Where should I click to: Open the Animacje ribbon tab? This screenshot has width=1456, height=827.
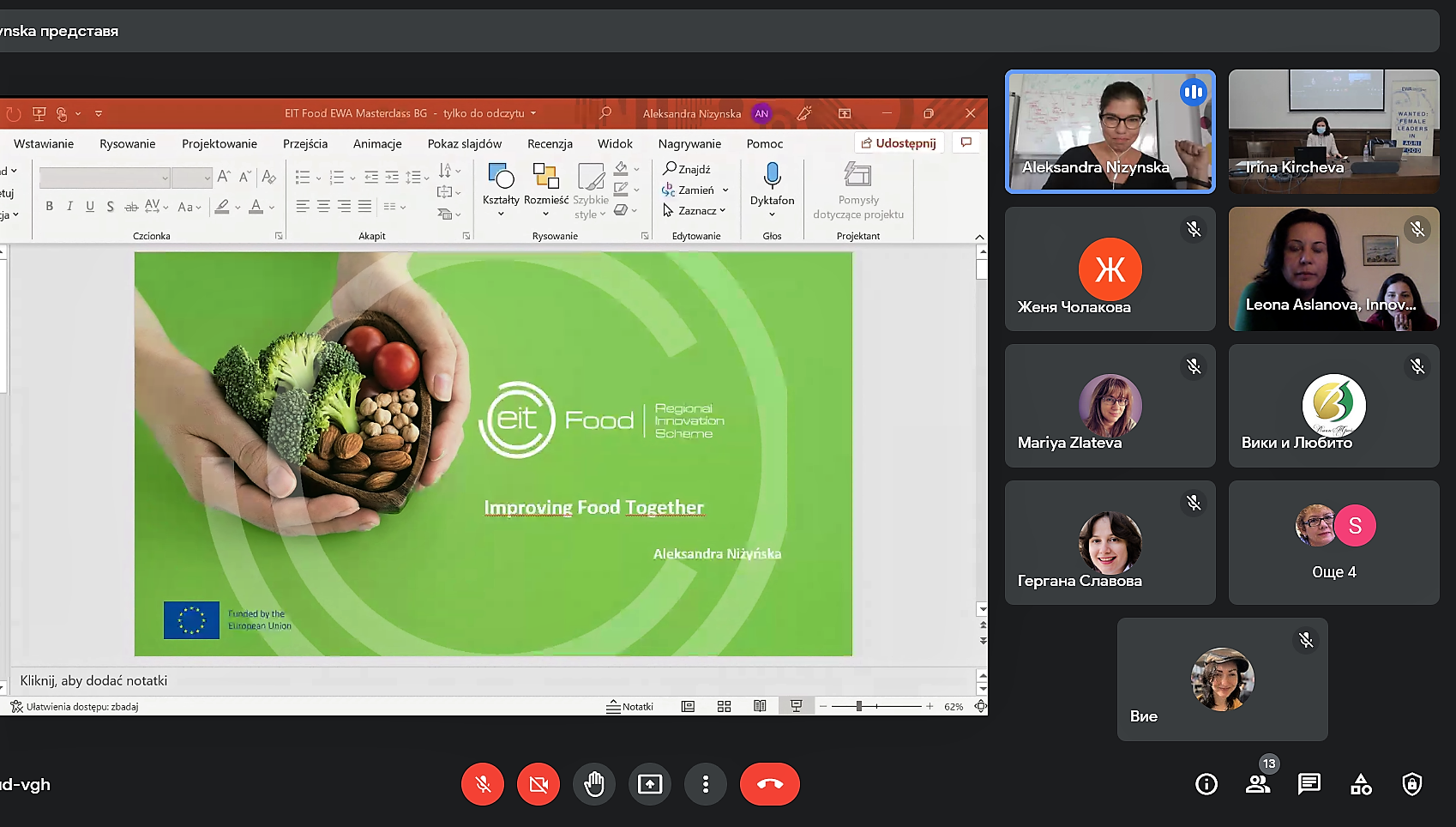point(377,143)
